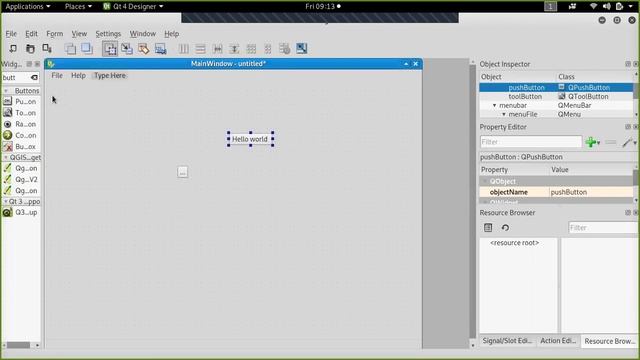Click the Property Editor filter field
This screenshot has height=360, width=640.
point(531,142)
